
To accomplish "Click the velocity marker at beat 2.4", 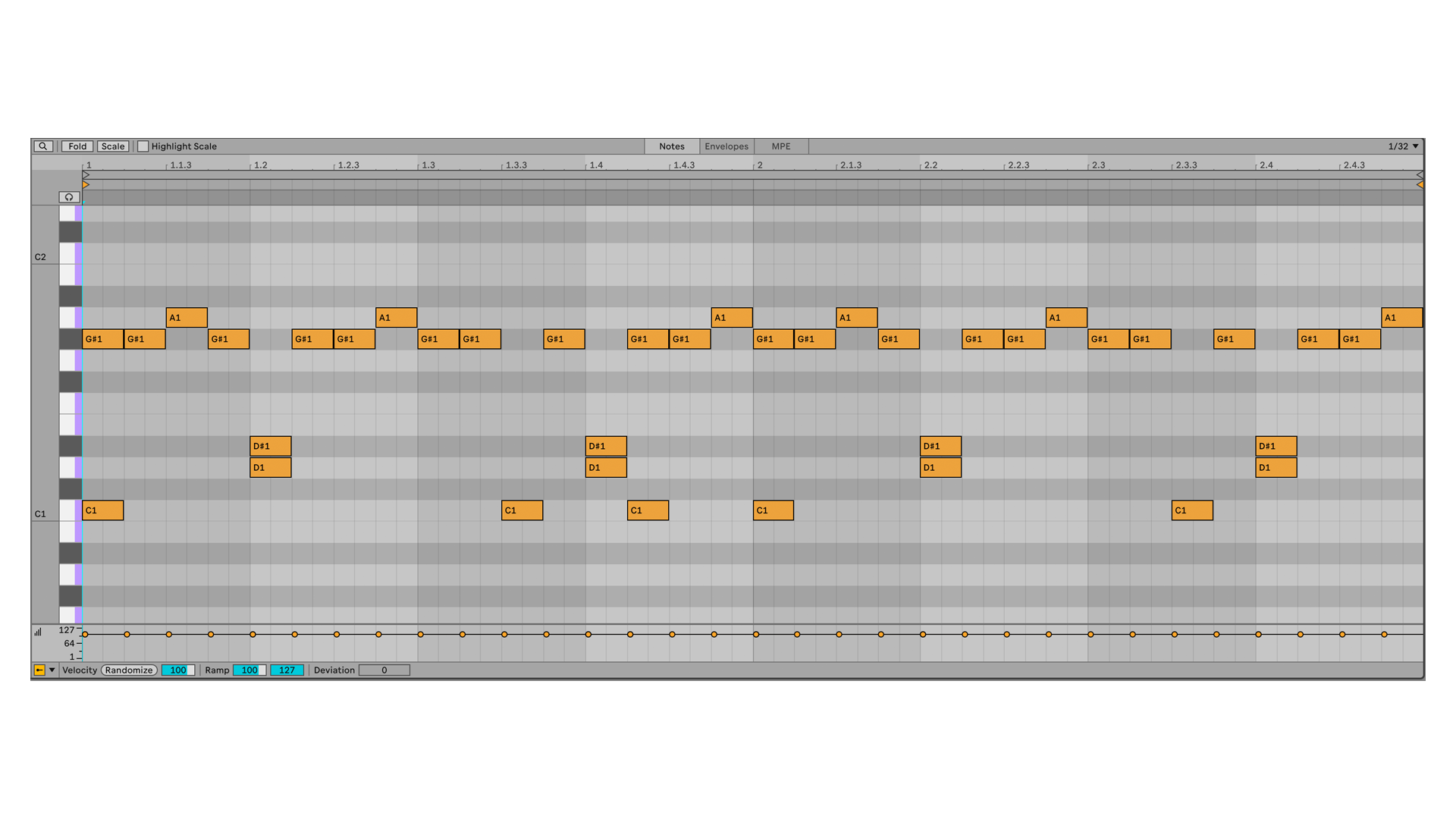I will (x=1259, y=634).
